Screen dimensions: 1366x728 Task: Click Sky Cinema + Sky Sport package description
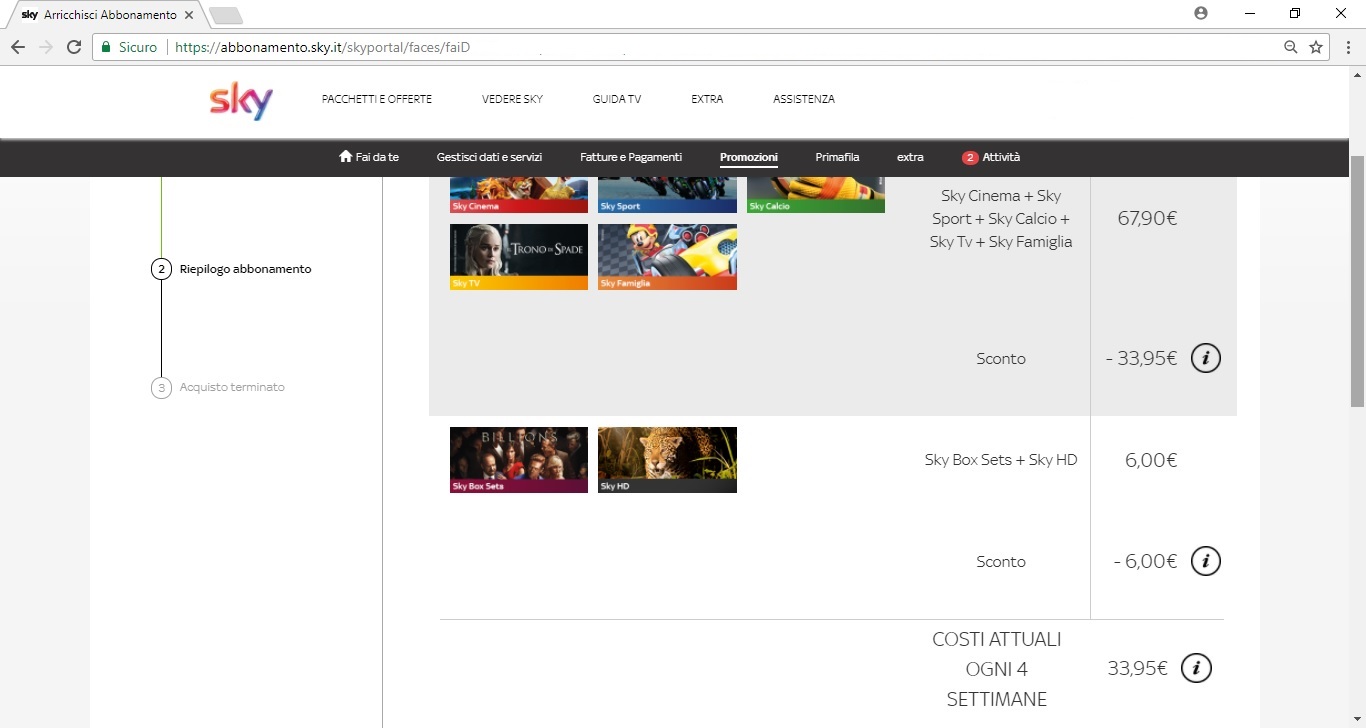[1001, 218]
